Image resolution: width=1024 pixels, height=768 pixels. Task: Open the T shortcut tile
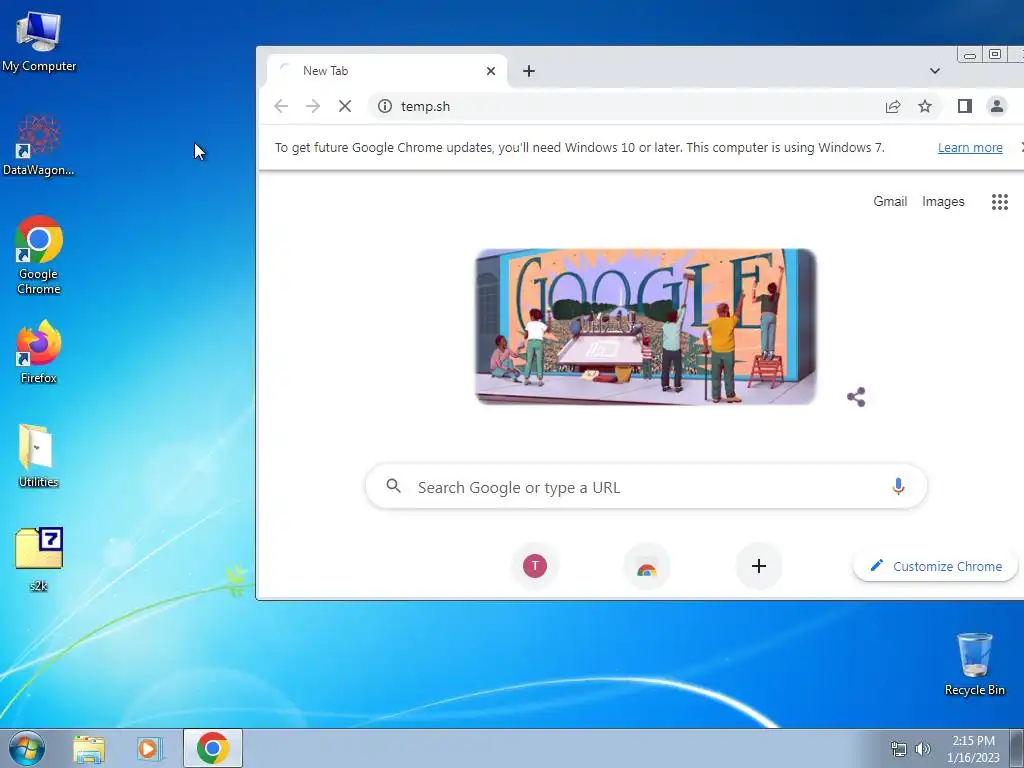(x=535, y=566)
